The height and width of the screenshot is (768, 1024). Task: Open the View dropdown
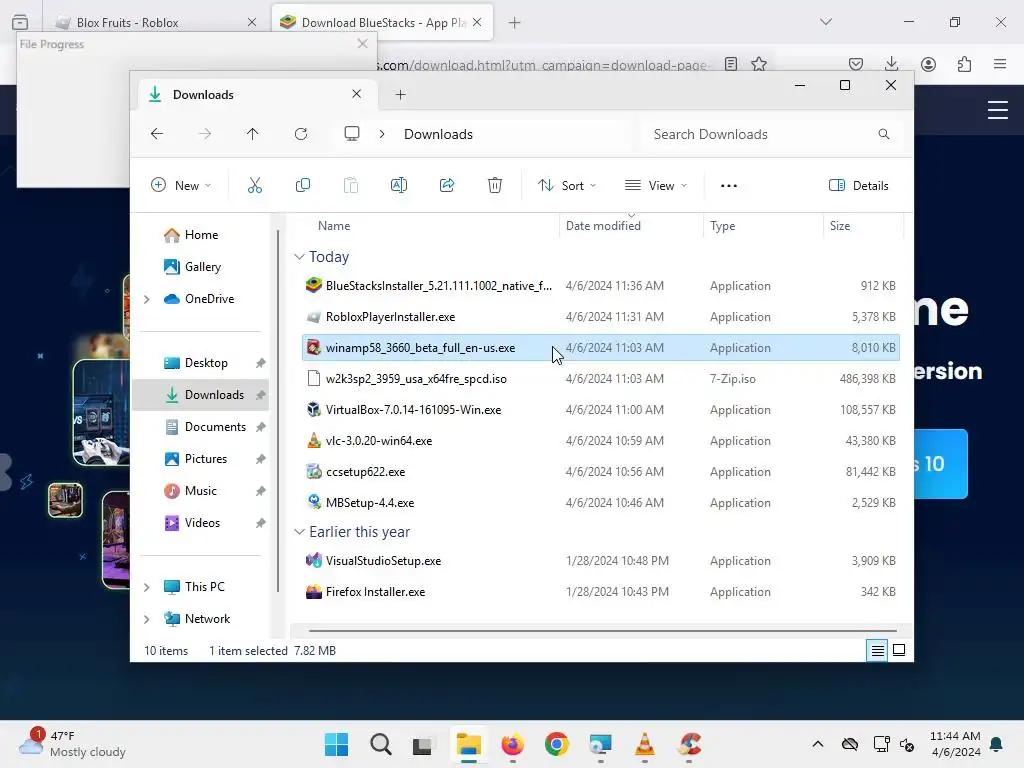pyautogui.click(x=656, y=185)
